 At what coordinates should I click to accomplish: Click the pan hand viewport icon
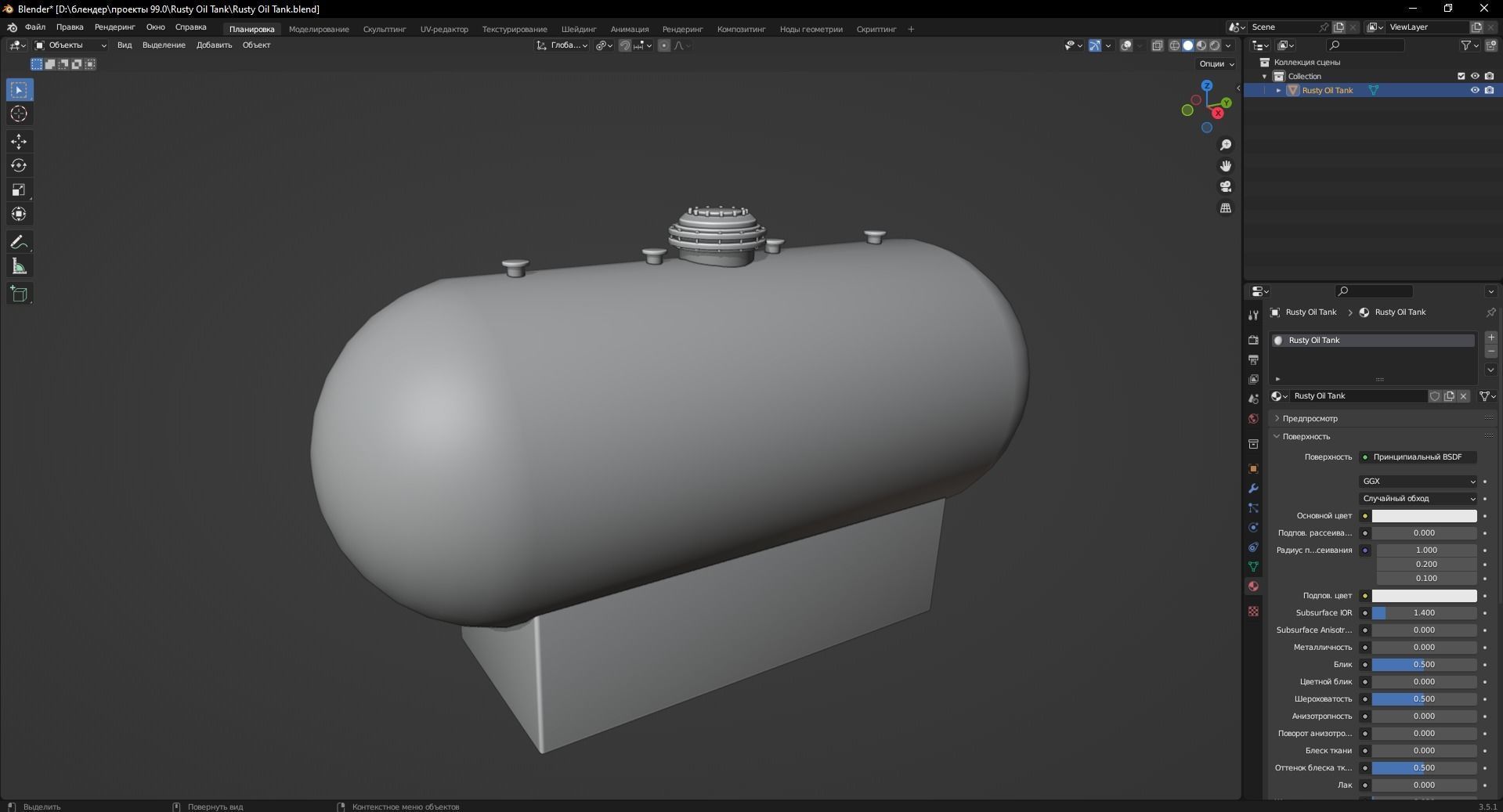pos(1226,166)
